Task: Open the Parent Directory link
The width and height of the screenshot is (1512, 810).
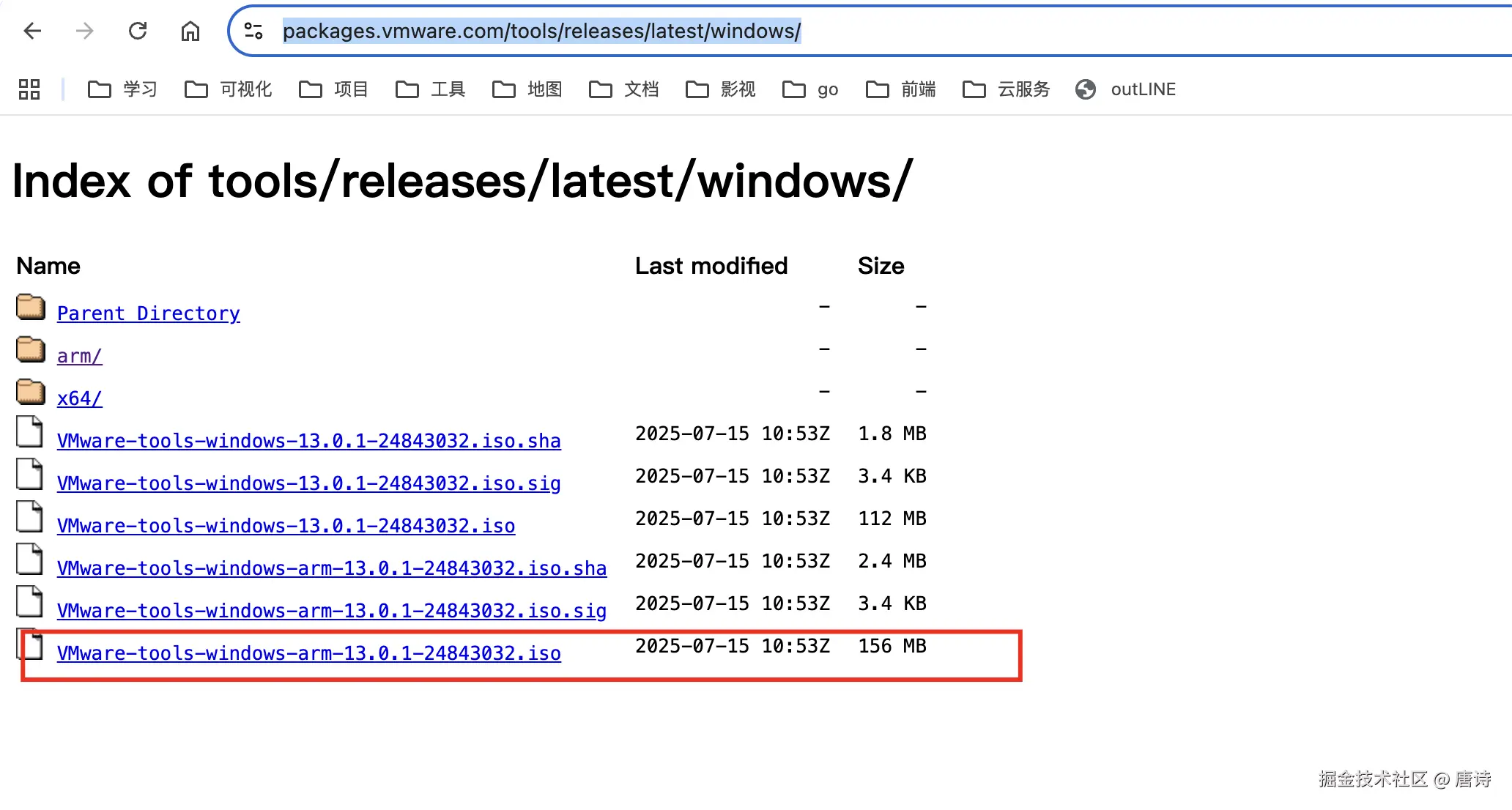Action: click(148, 313)
